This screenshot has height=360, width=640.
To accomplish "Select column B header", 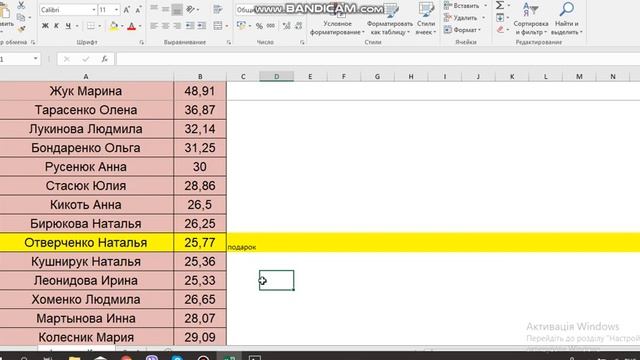I will point(200,76).
